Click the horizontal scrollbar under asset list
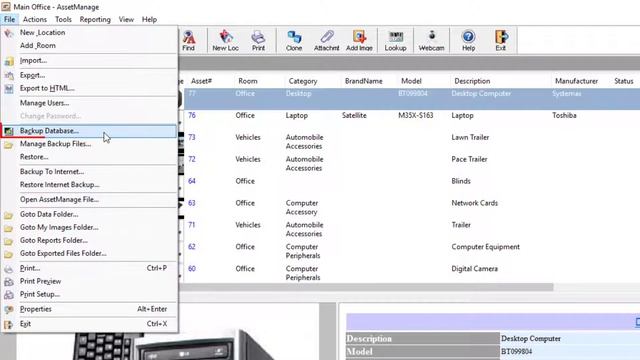The image size is (640, 360). pos(367,287)
